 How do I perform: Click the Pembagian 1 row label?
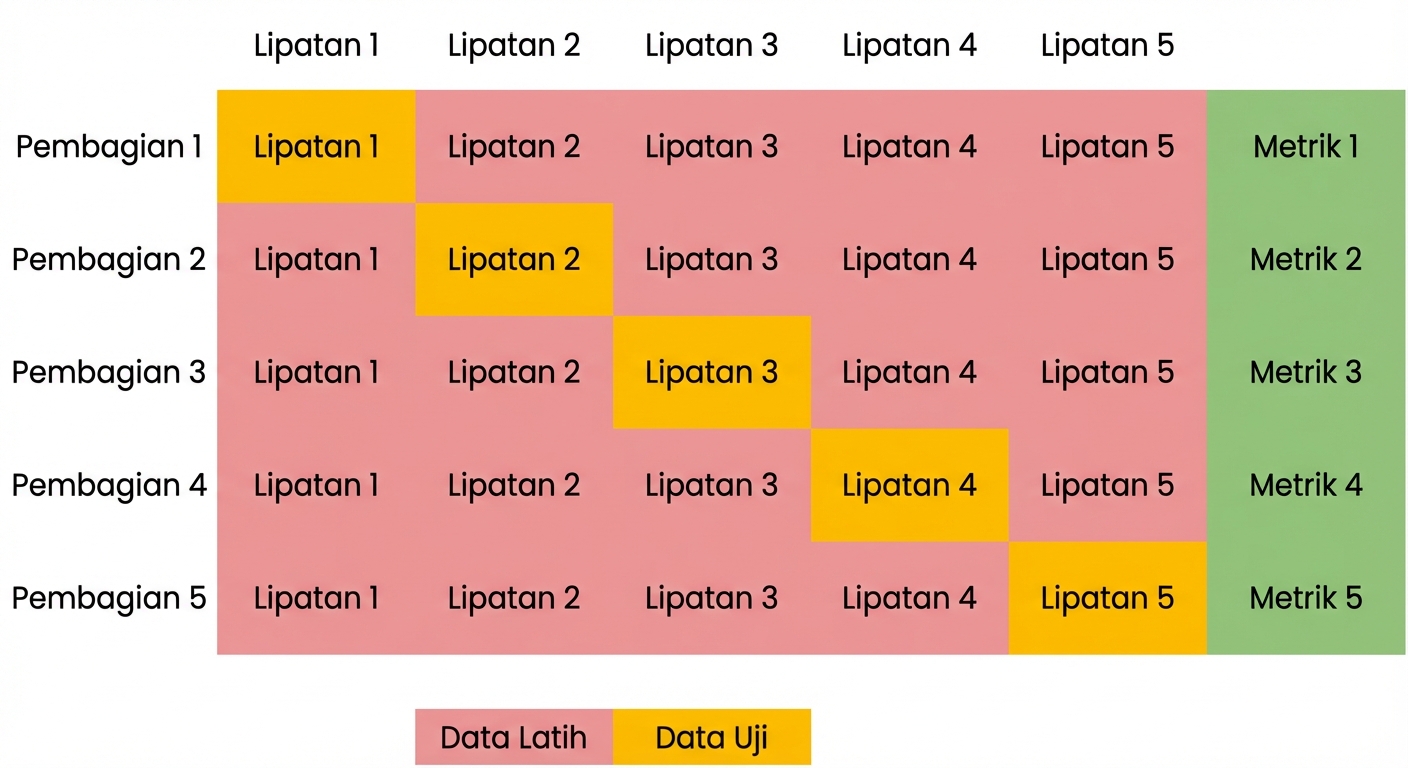[x=109, y=147]
